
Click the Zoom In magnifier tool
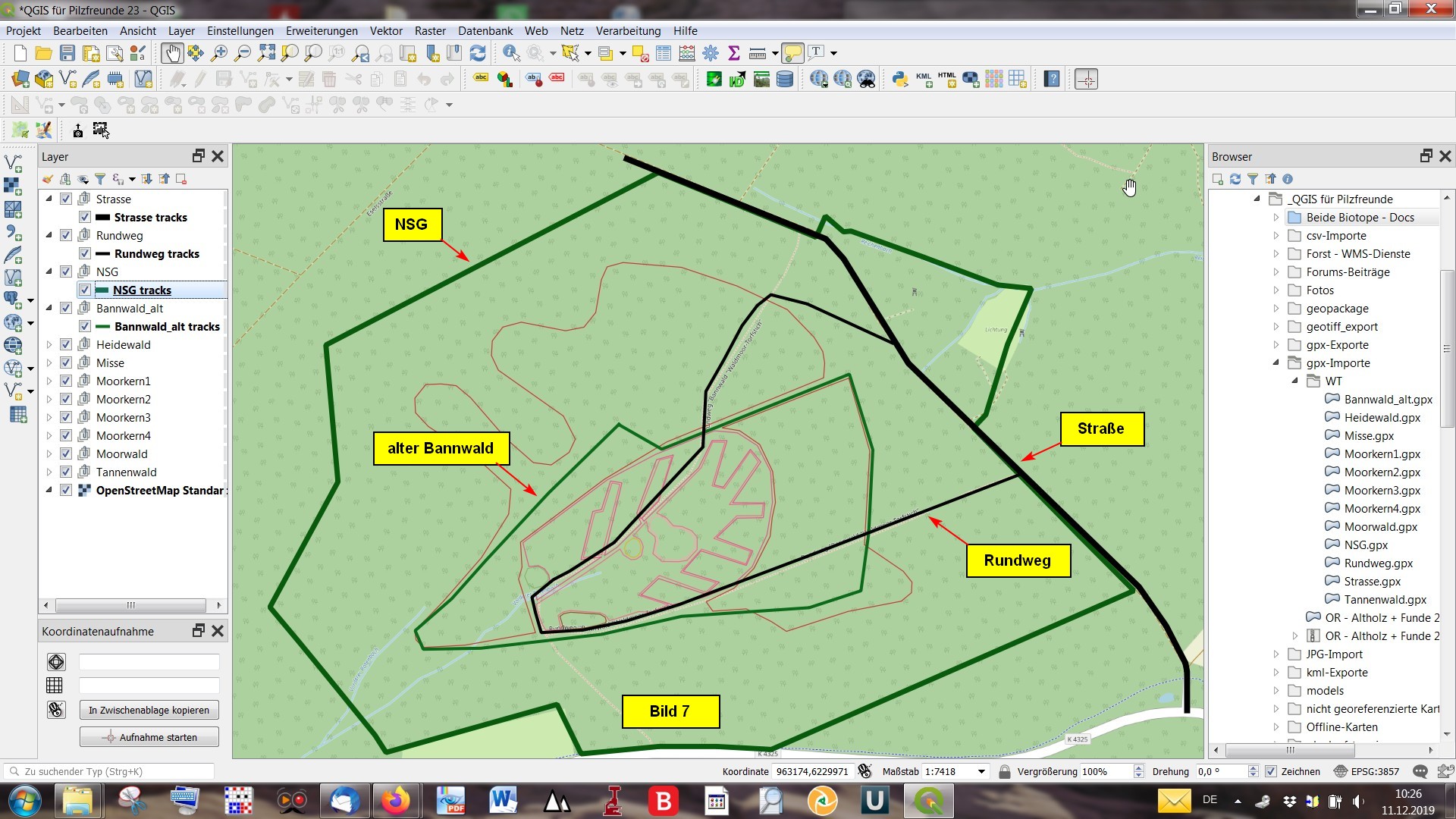(219, 53)
